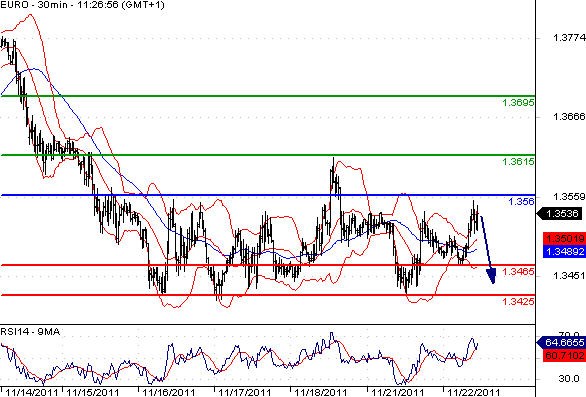Click the 11/18/2011 date label

pyautogui.click(x=321, y=392)
